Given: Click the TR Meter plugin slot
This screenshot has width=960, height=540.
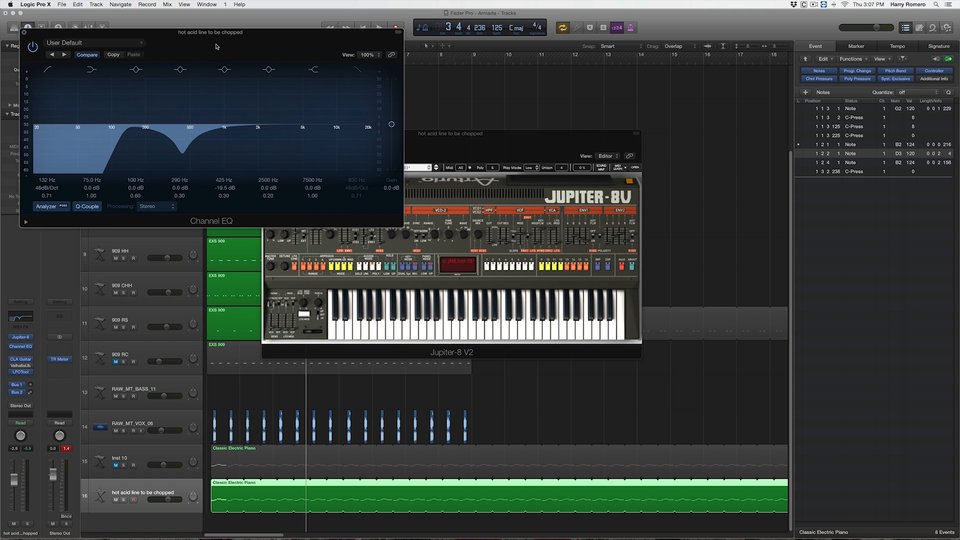Looking at the screenshot, I should point(59,359).
